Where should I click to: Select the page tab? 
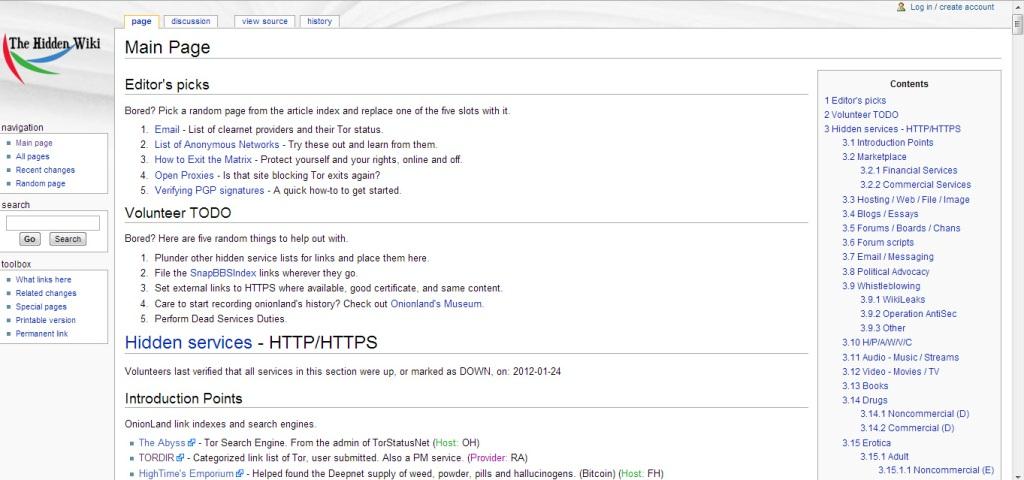tap(141, 21)
